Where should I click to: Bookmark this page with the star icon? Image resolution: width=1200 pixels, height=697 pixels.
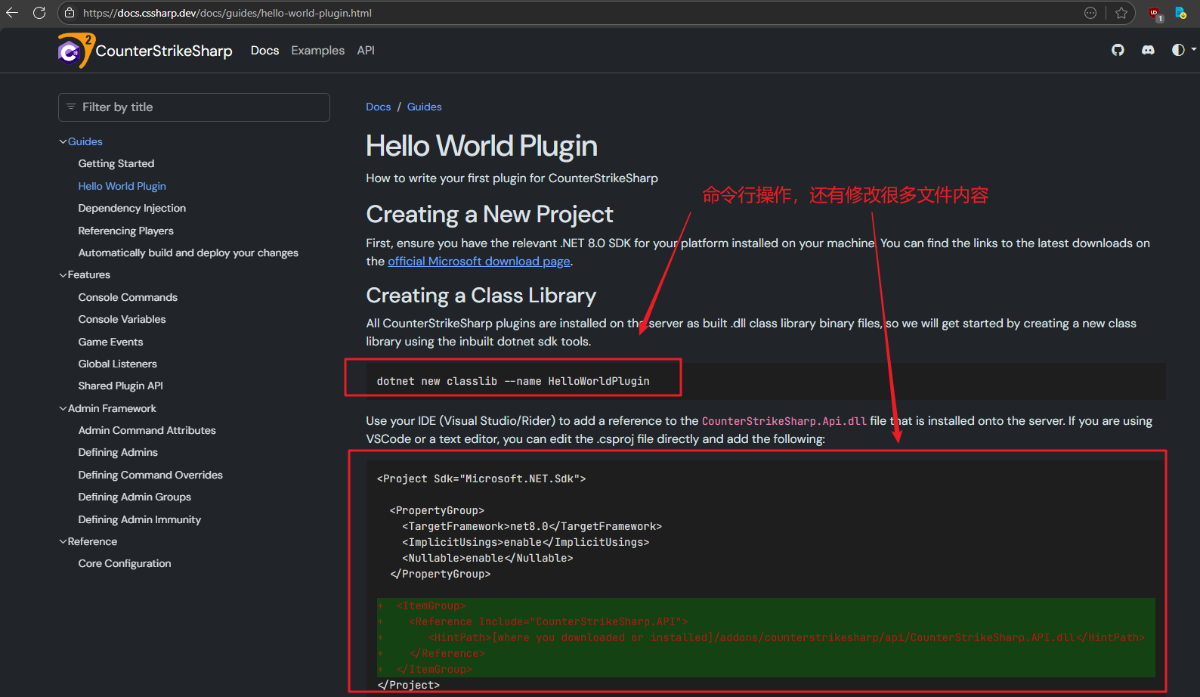click(x=1121, y=13)
